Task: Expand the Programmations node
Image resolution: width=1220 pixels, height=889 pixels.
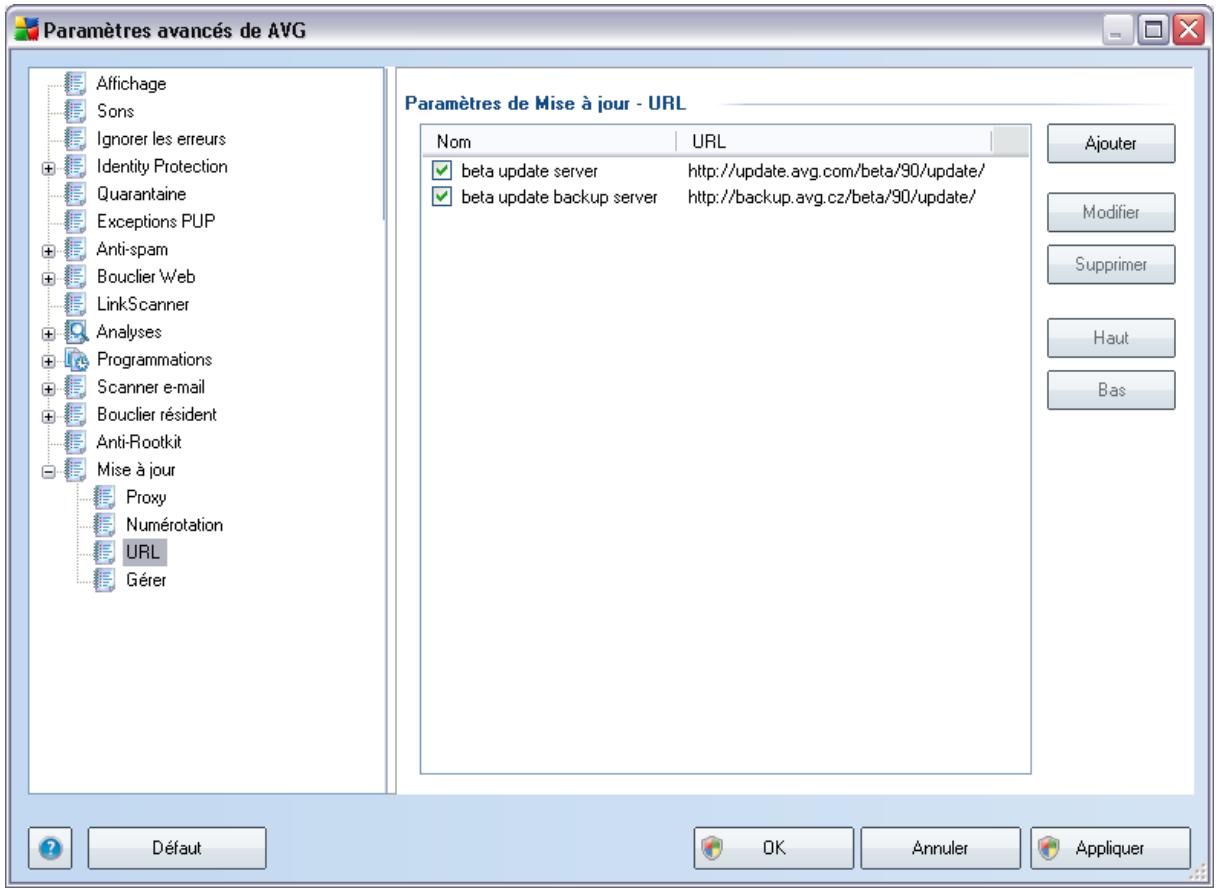Action: [47, 359]
